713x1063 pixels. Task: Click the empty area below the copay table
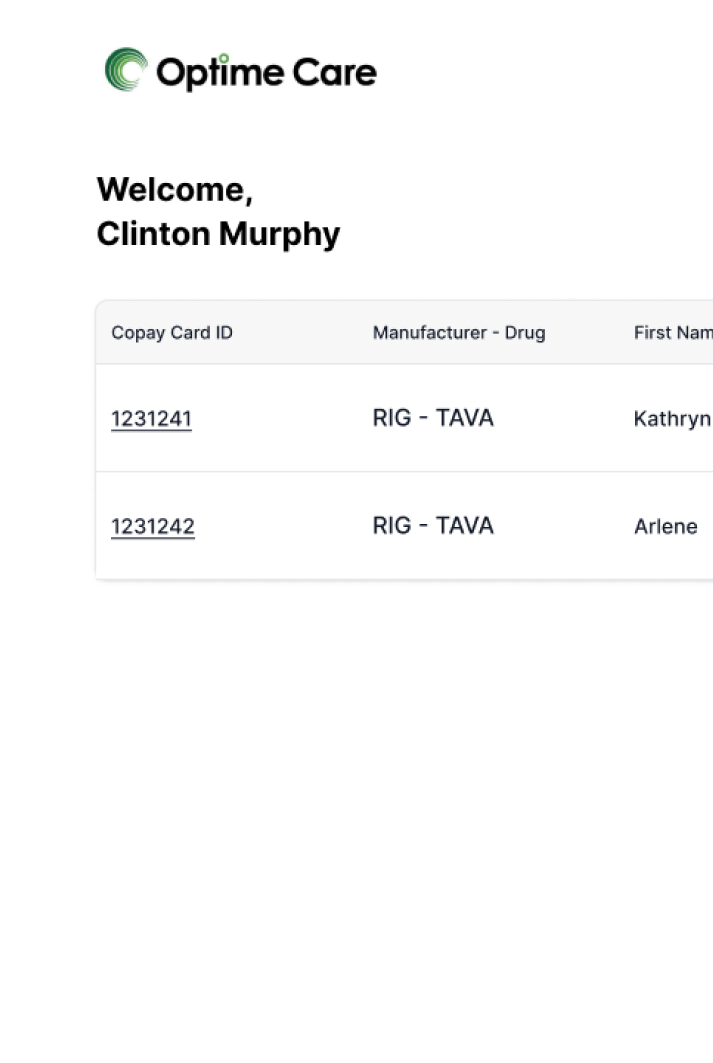point(400,800)
